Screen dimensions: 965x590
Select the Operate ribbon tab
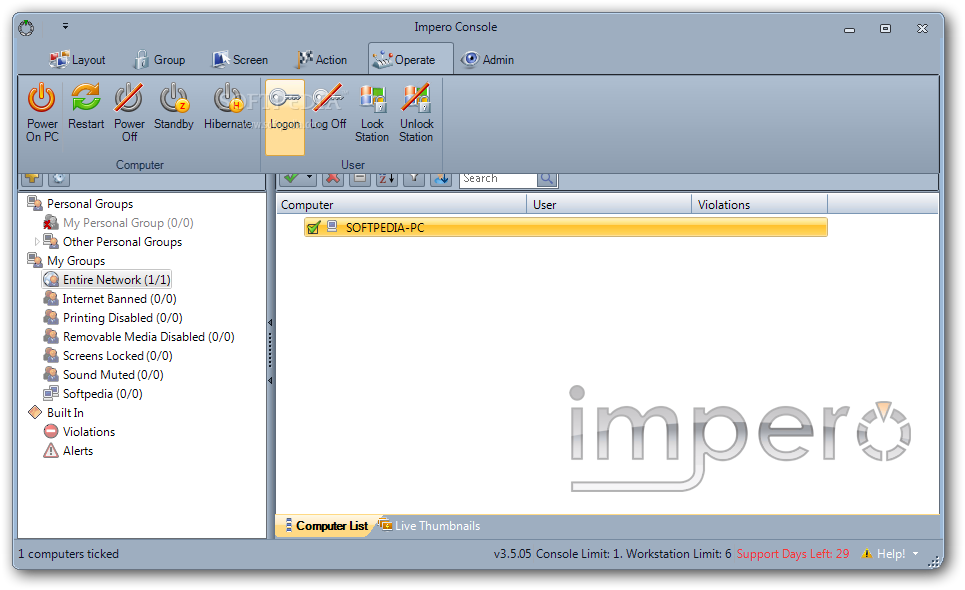(410, 60)
